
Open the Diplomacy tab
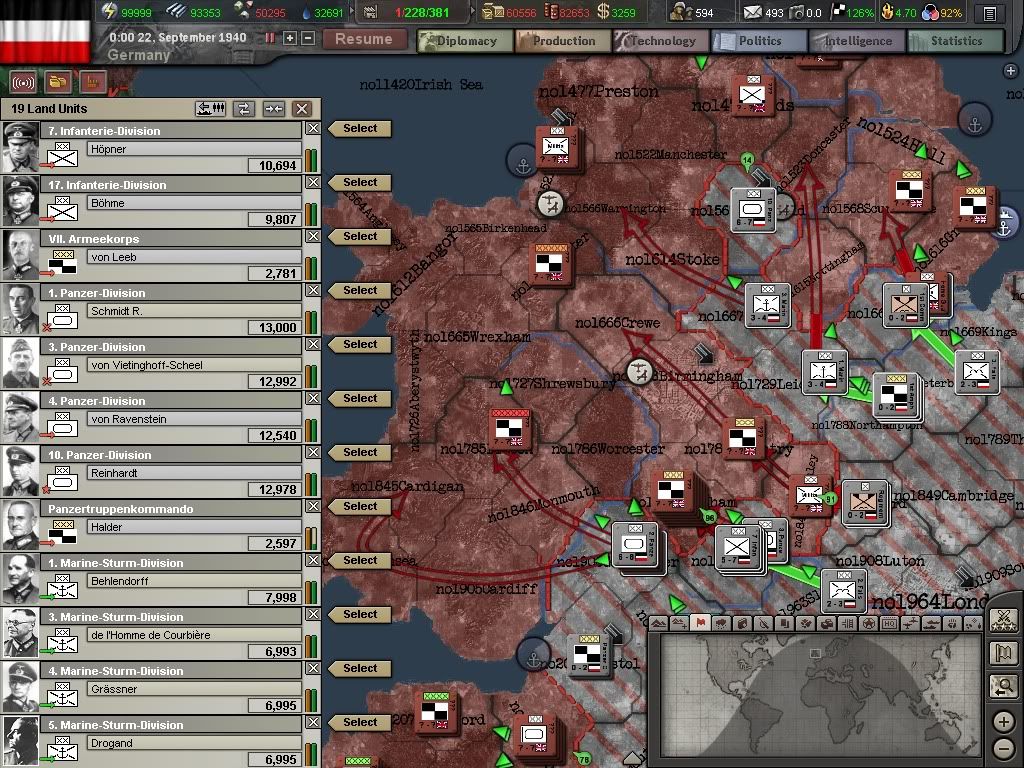click(465, 41)
